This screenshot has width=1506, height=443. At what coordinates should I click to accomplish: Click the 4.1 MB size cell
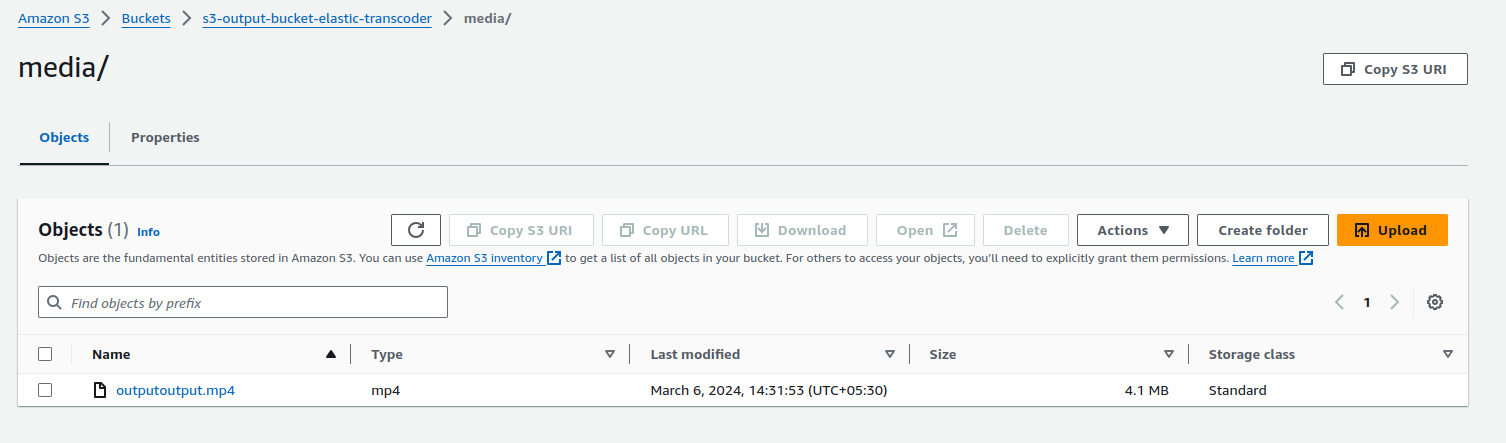coord(1146,390)
